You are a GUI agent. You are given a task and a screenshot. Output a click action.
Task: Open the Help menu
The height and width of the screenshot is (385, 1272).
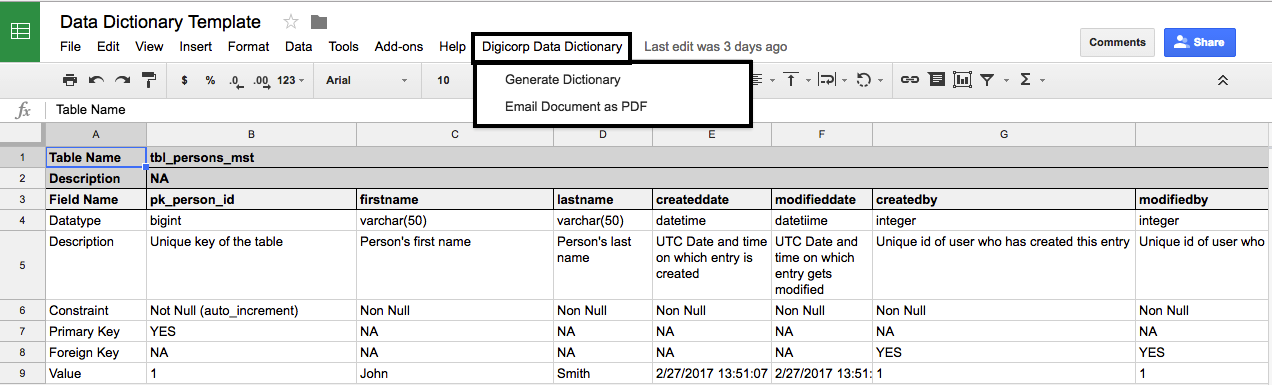452,46
